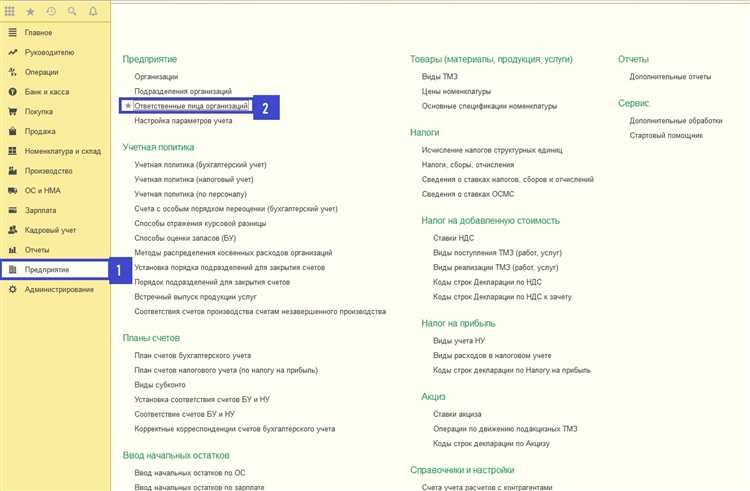The image size is (750, 491).
Task: Open Операции по движению подакцизных ТМЗ
Action: pyautogui.click(x=505, y=429)
